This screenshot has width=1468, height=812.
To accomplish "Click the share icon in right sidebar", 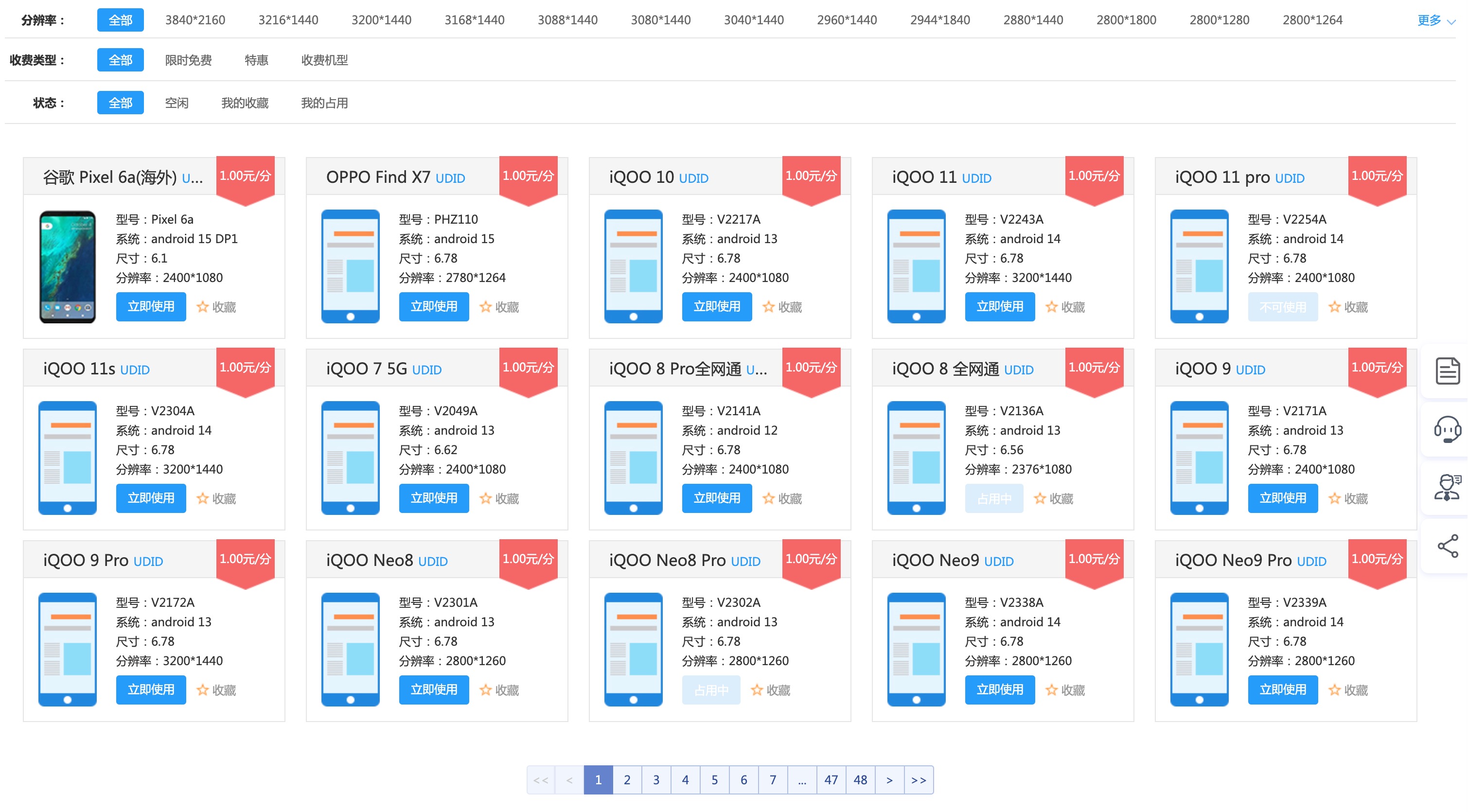I will 1447,546.
